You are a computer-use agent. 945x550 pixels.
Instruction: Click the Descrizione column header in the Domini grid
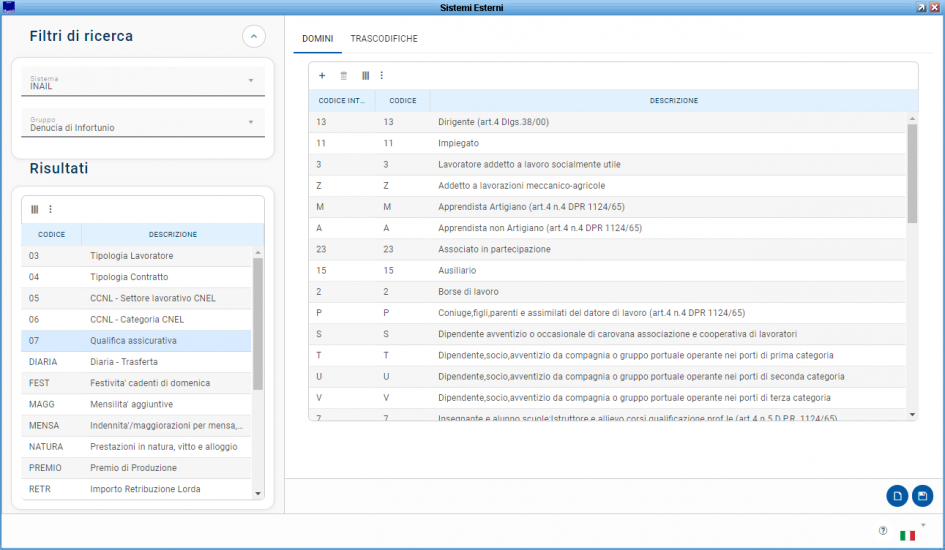click(x=673, y=101)
